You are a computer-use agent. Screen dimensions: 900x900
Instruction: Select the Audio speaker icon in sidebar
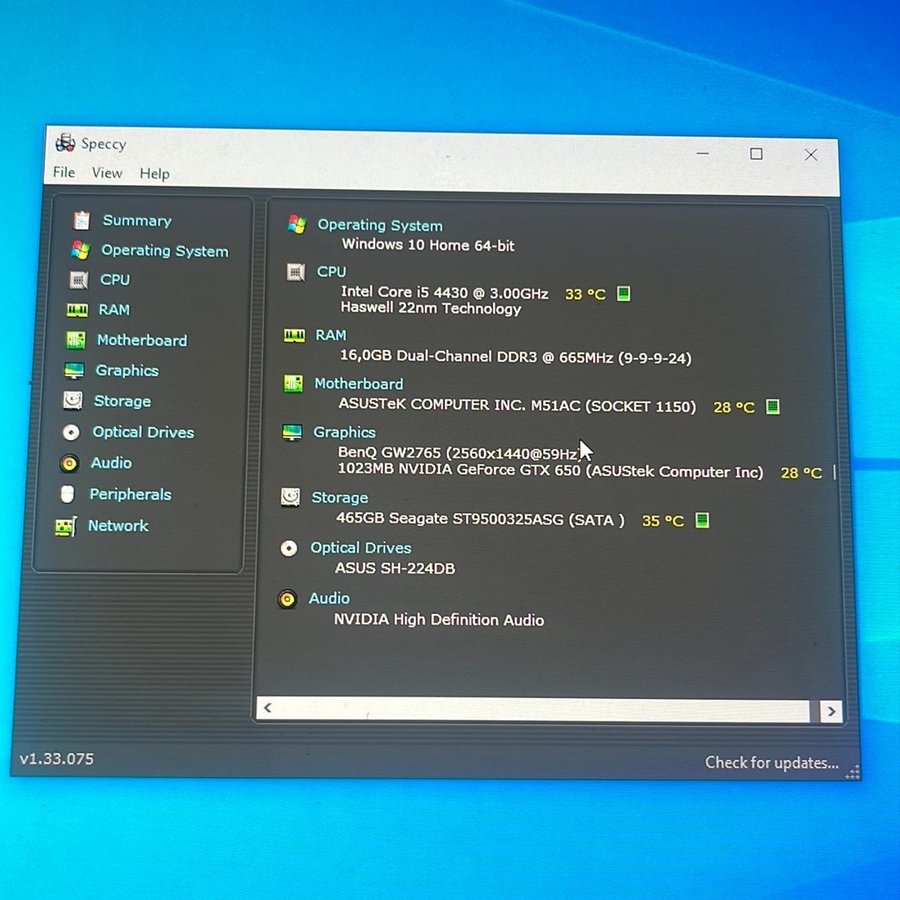69,463
